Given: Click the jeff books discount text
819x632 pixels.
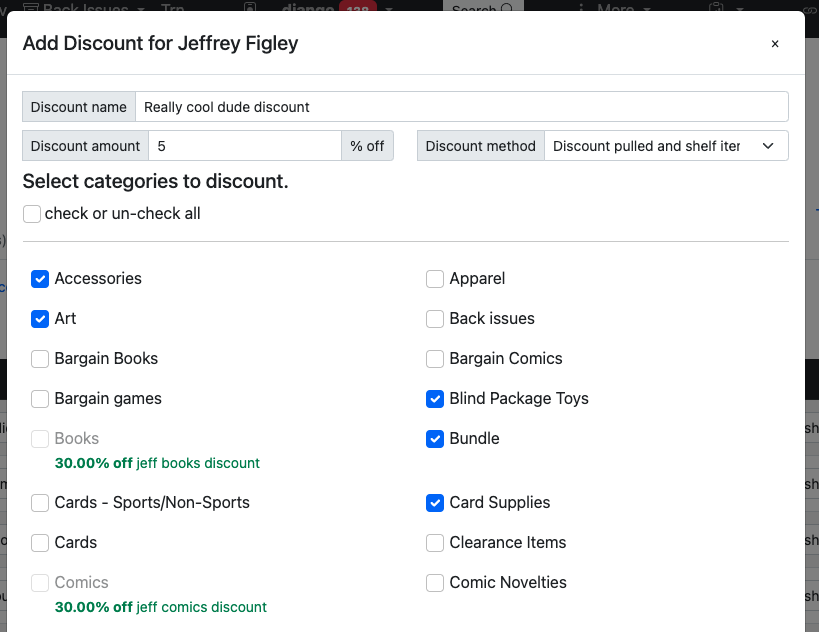Looking at the screenshot, I should [198, 463].
